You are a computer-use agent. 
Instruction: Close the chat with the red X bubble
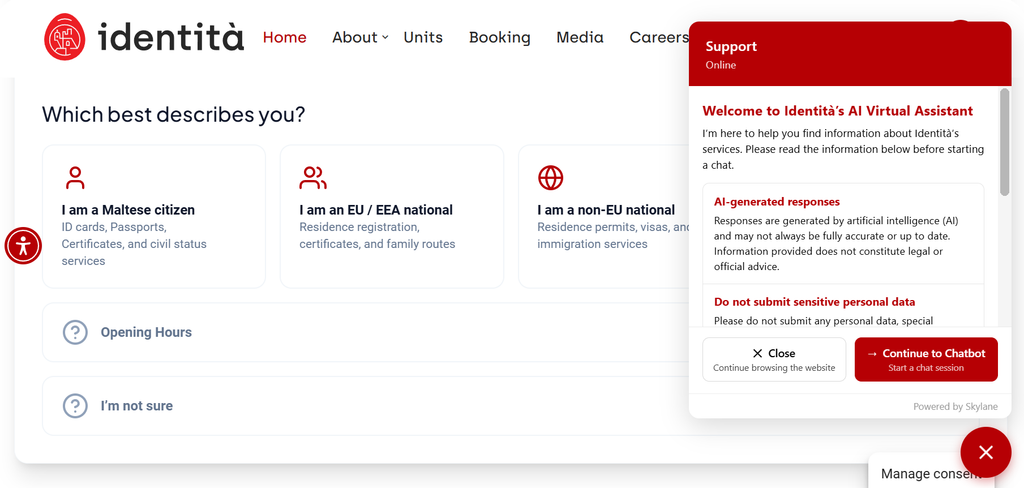coord(985,452)
